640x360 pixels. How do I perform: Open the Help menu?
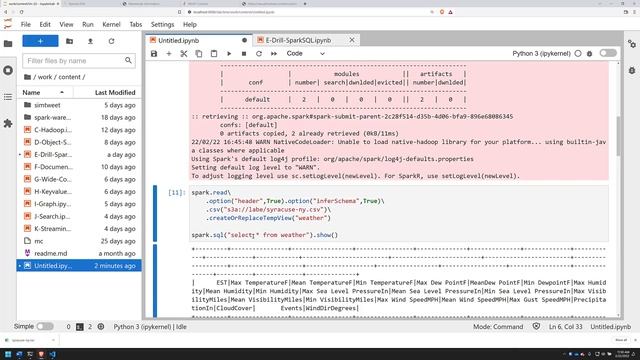tap(190, 24)
